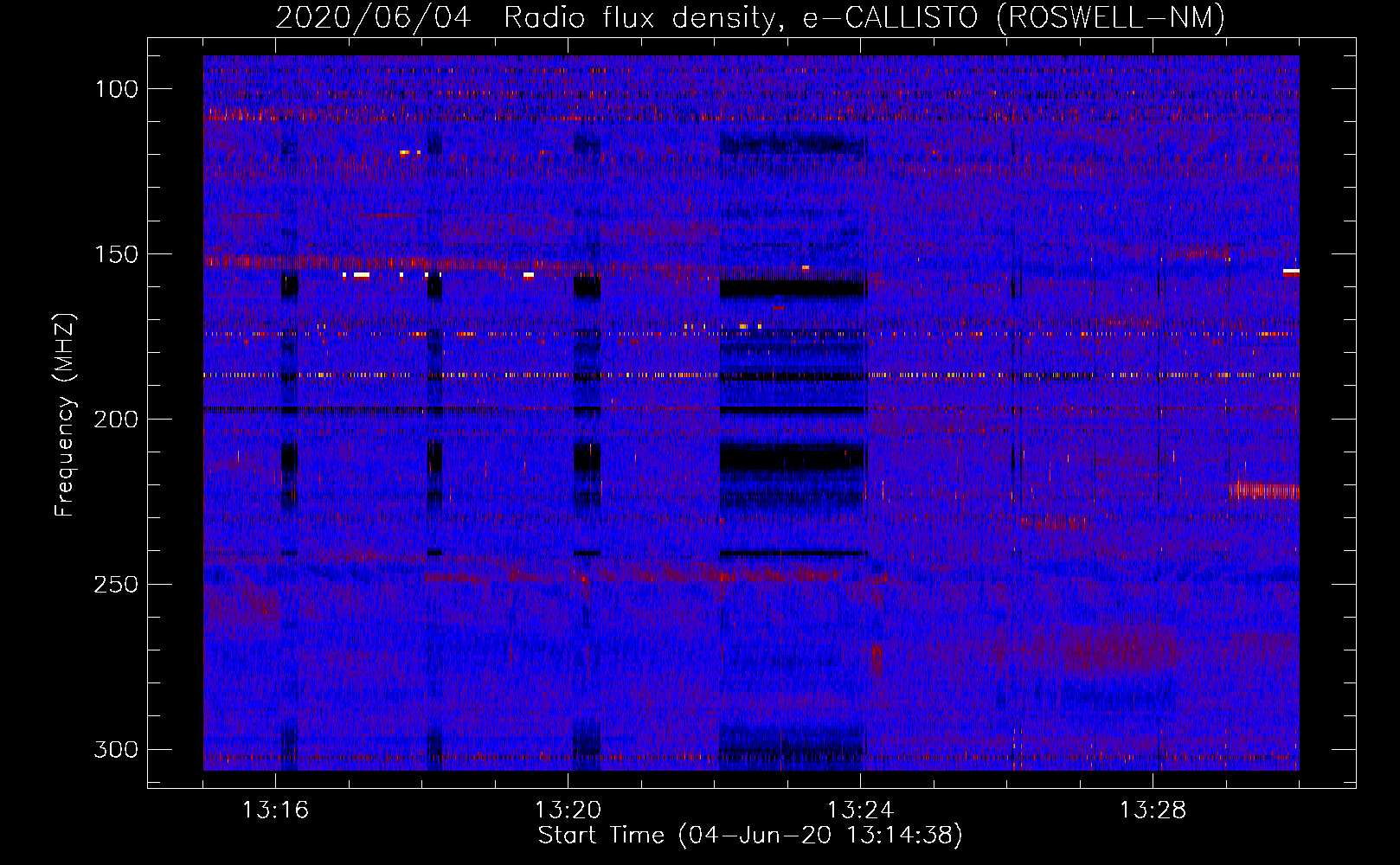Click the 300 frequency tick label

pyautogui.click(x=116, y=749)
